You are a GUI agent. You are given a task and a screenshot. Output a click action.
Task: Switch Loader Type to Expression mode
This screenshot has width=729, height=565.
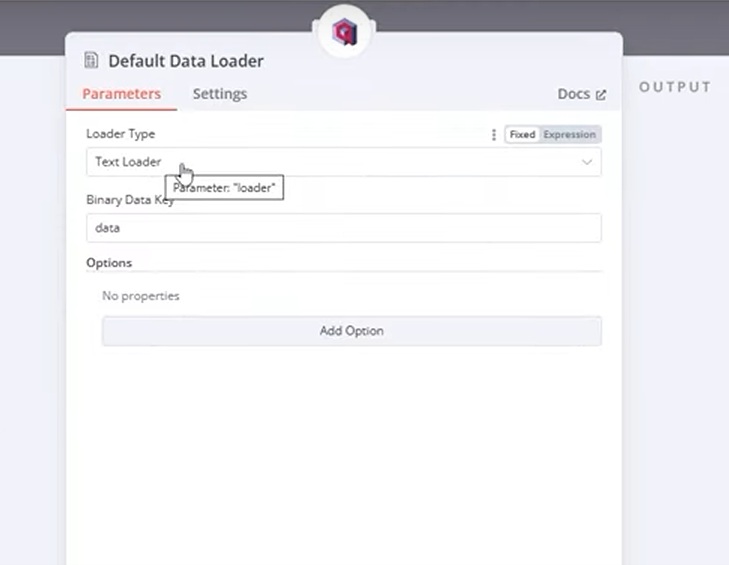pos(570,135)
